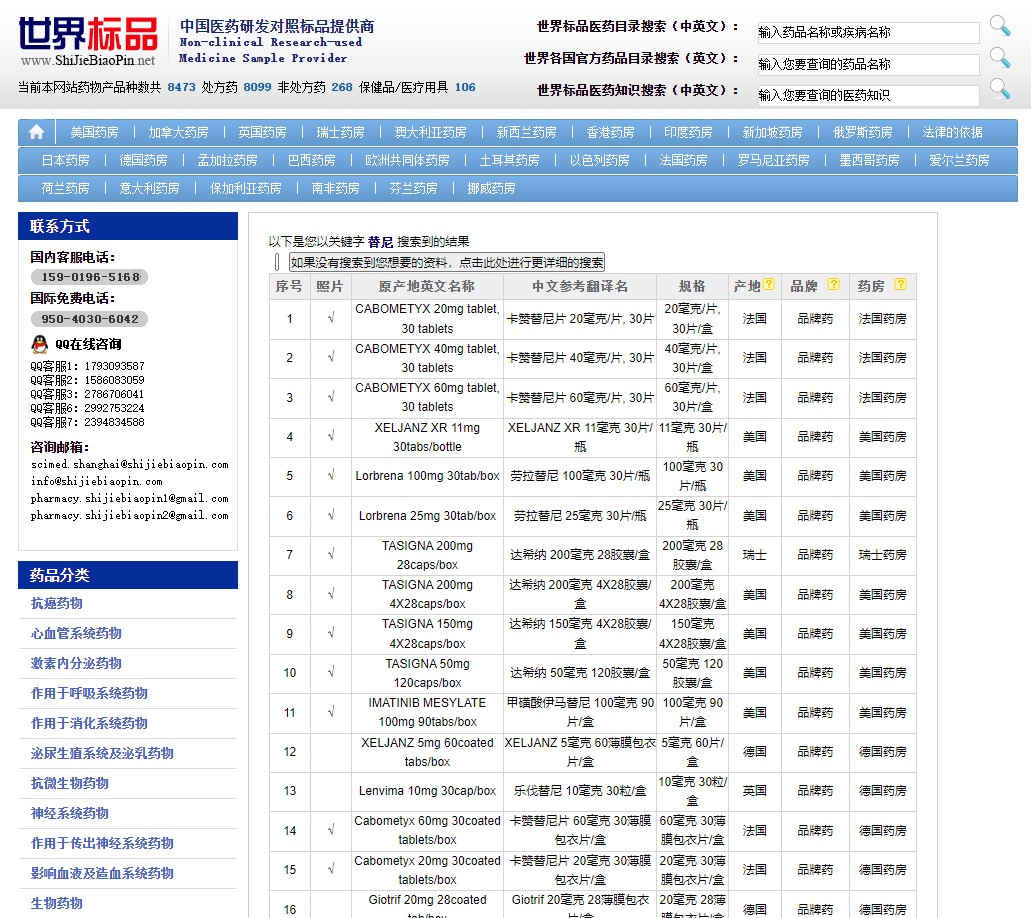Image resolution: width=1031 pixels, height=918 pixels.
Task: Open 南非药房 menu item
Action: (335, 188)
